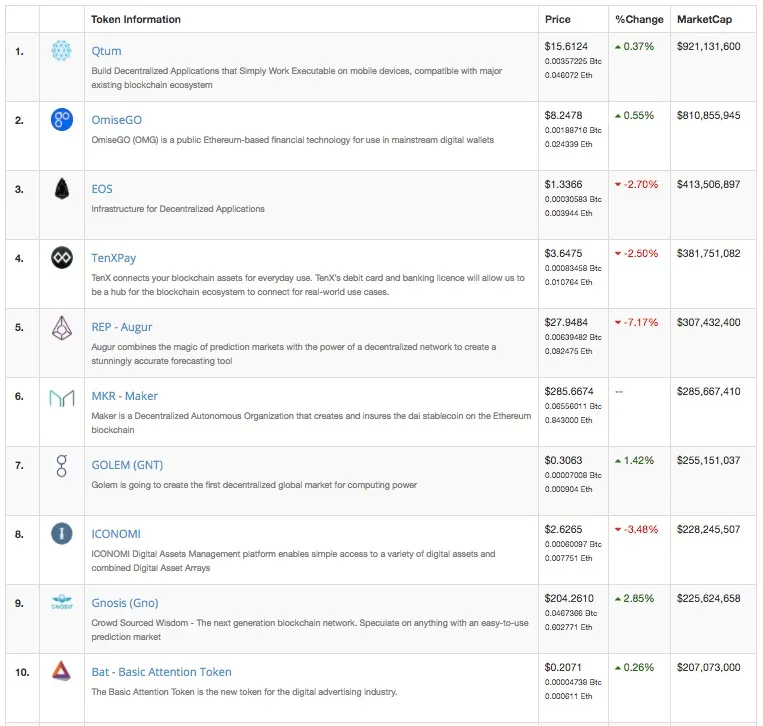Click Gnosis market cap $225,624,658

pos(708,599)
